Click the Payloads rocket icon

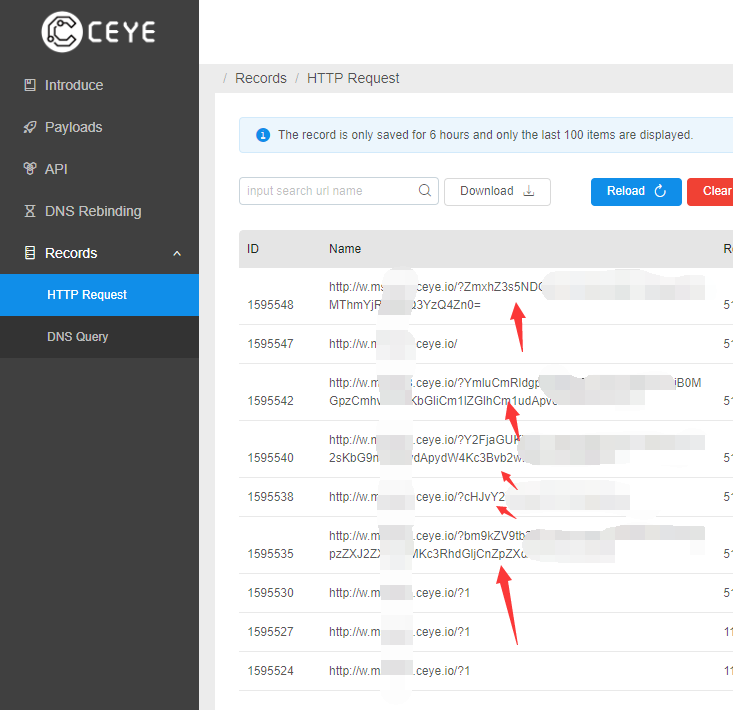click(x=30, y=127)
